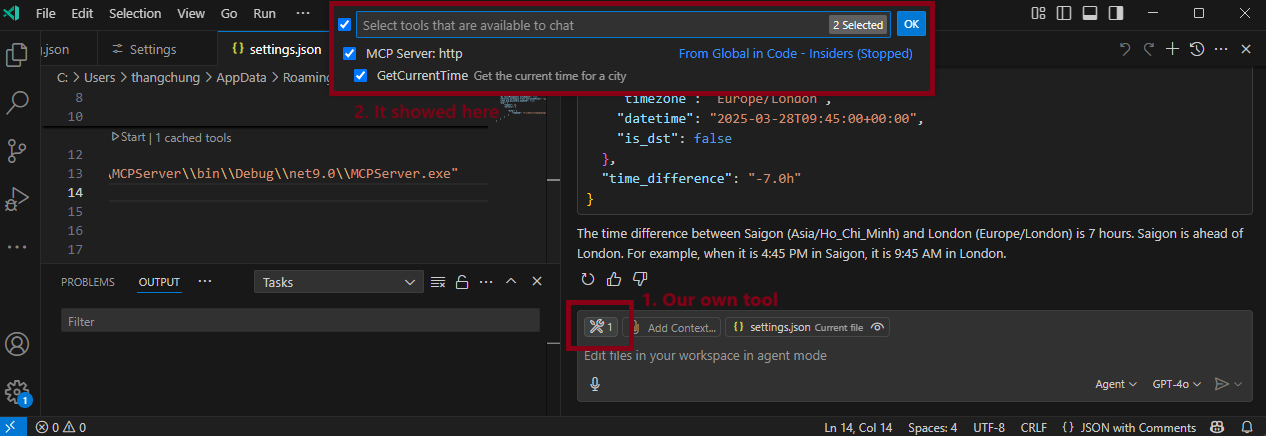Mark the chat response as unhelpful
The image size is (1266, 436).
640,278
